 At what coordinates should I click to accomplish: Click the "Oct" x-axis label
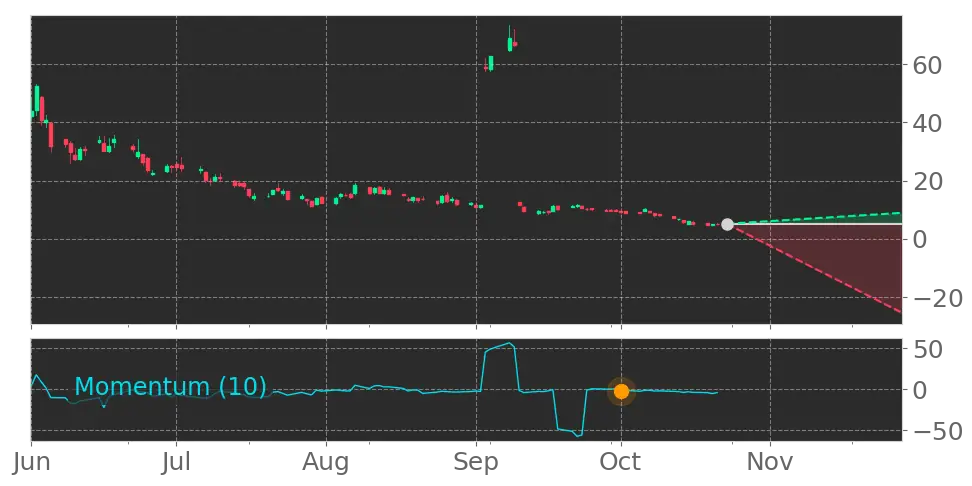tap(621, 463)
